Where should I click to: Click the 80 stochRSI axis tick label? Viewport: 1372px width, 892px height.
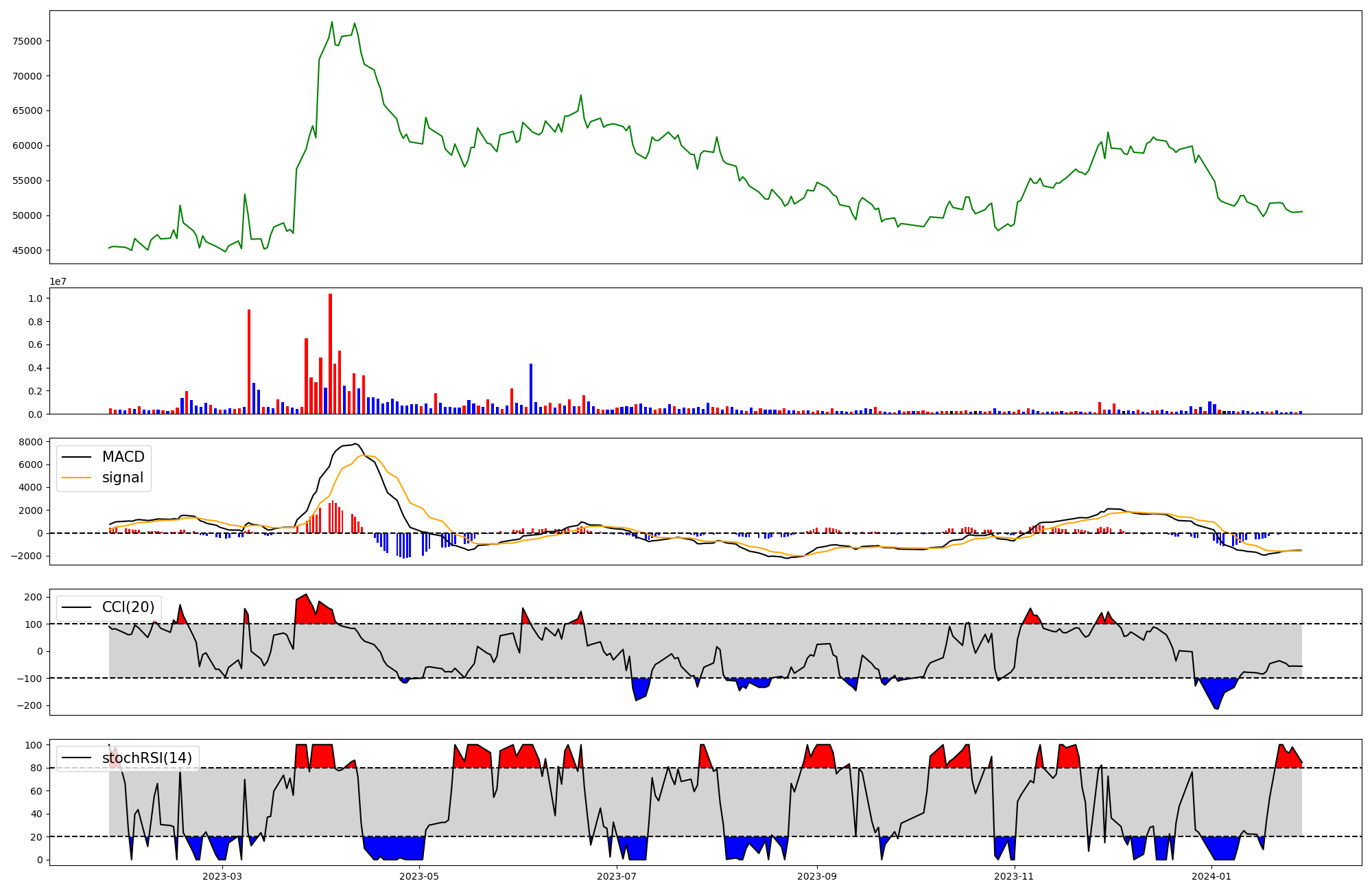(36, 768)
